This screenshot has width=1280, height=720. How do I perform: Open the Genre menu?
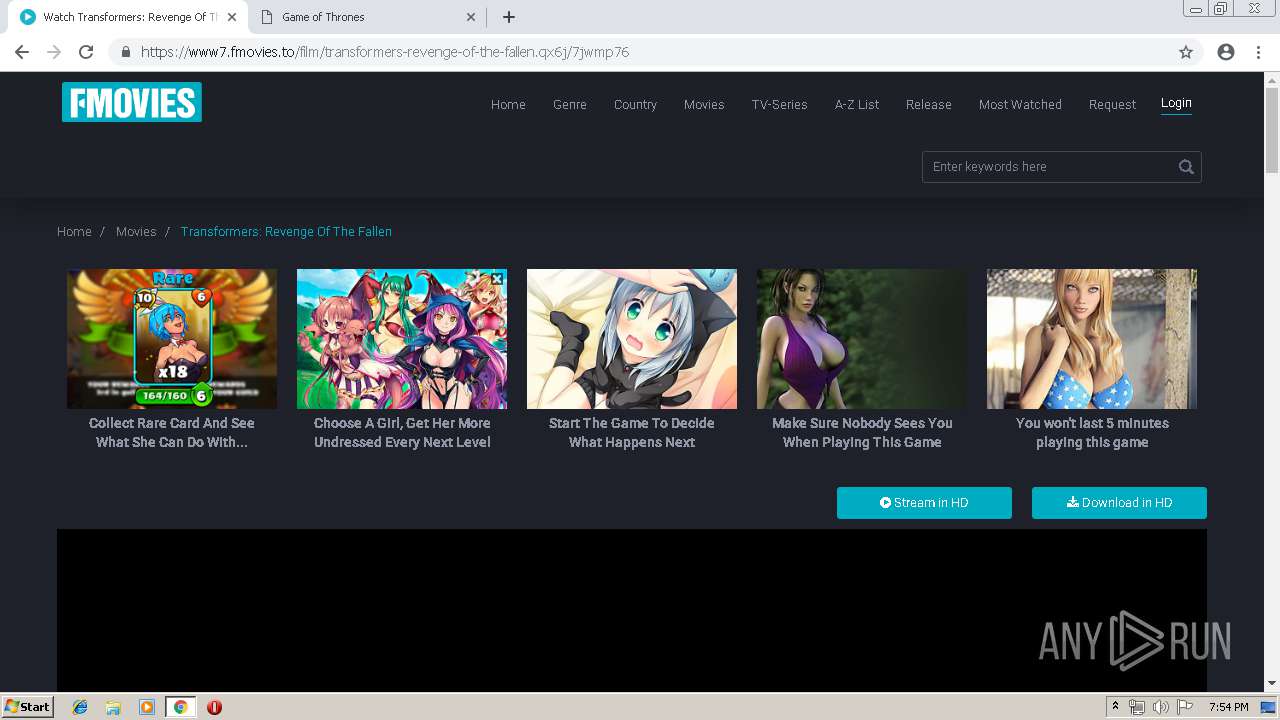pos(570,104)
